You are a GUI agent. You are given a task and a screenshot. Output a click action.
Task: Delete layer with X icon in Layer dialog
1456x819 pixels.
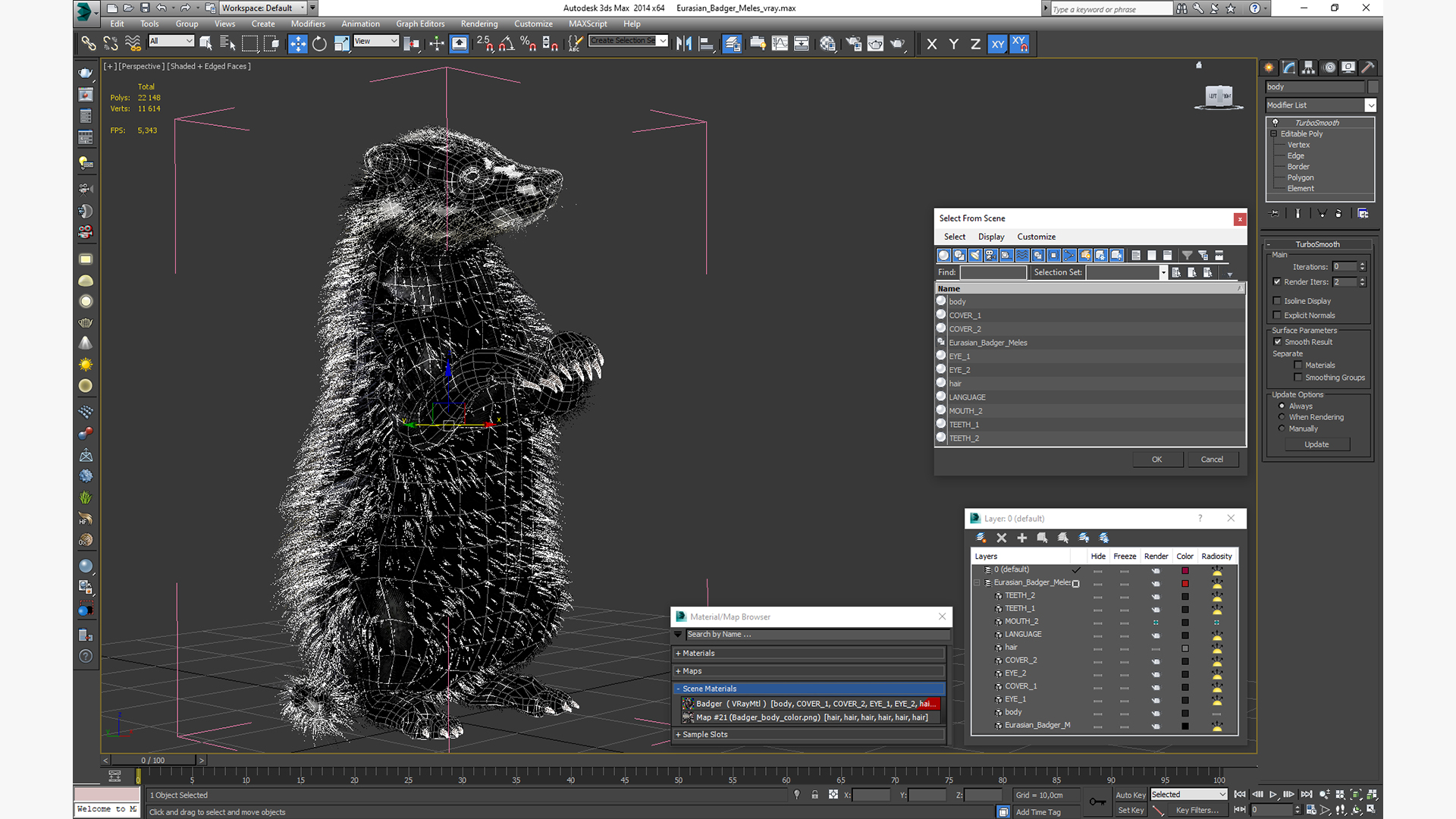coord(1001,538)
